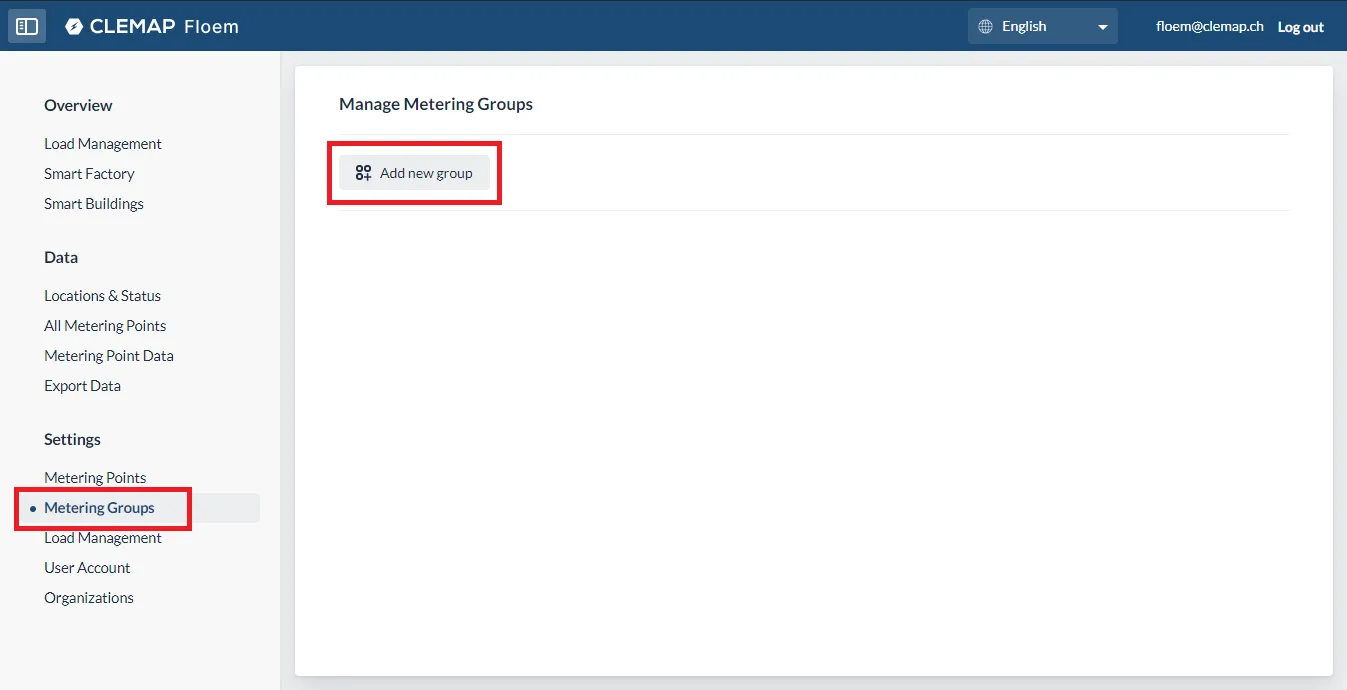Screen dimensions: 1347x690
Task: Click Manage Metering Groups page title
Action: (436, 104)
